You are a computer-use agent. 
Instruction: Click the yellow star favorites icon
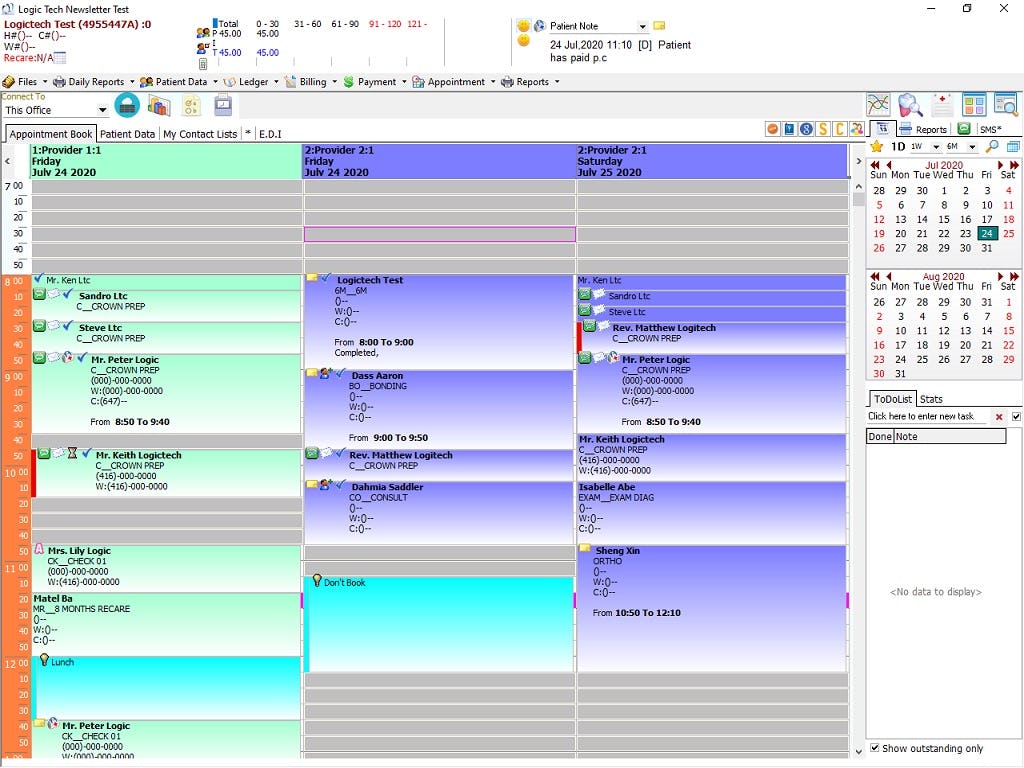(878, 146)
